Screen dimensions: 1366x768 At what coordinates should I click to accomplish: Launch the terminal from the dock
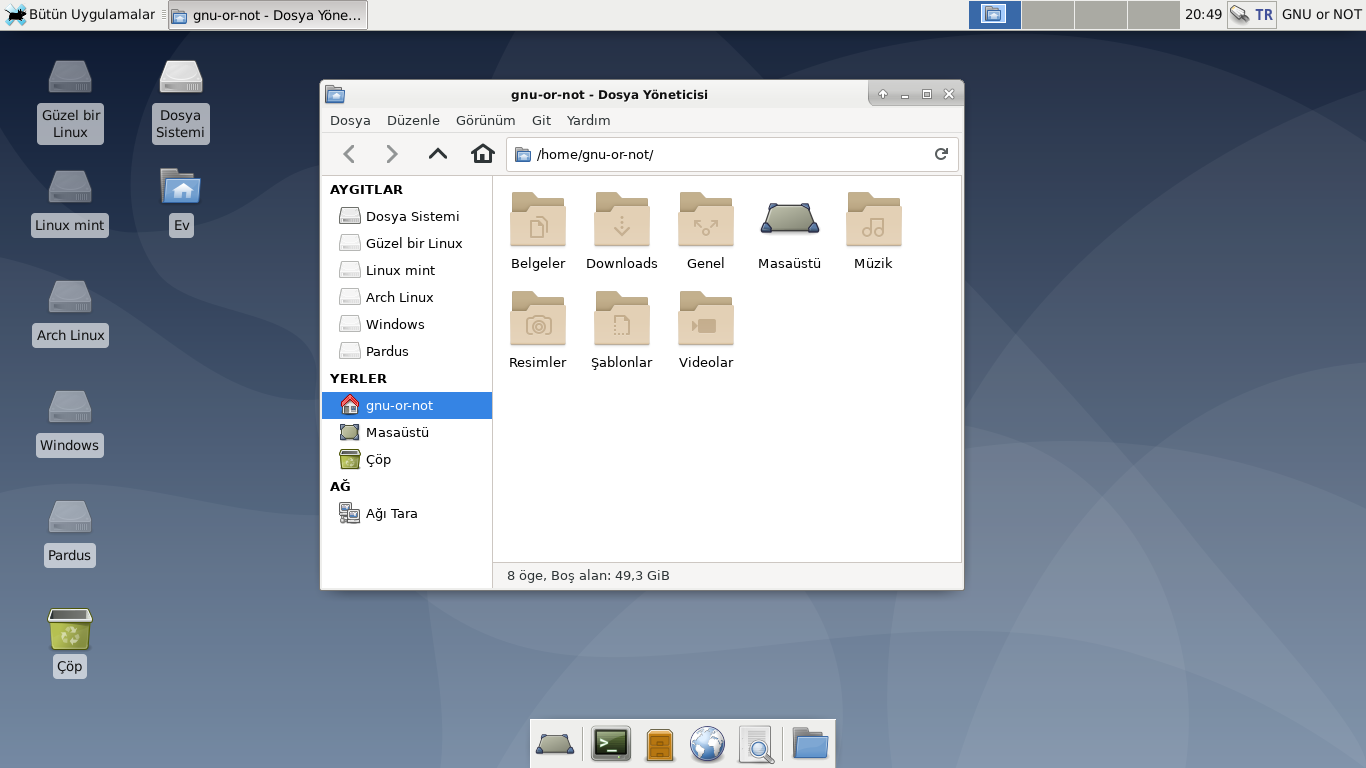pyautogui.click(x=610, y=744)
